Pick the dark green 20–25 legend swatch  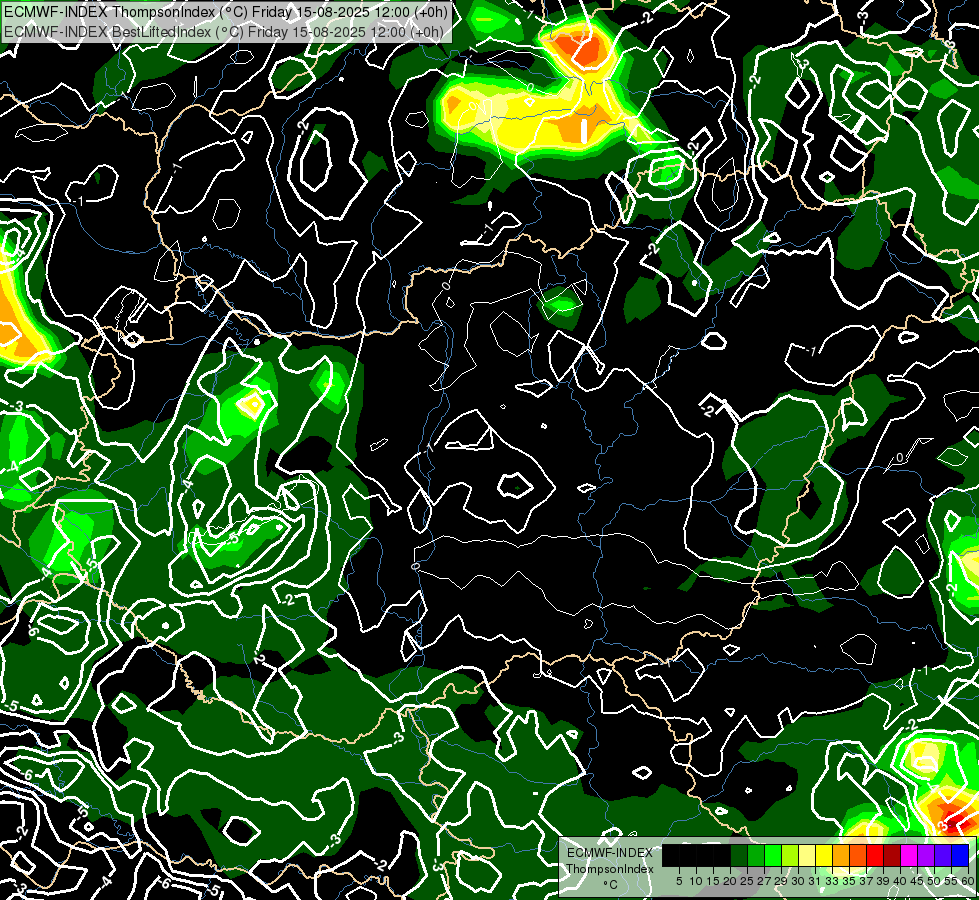click(739, 856)
